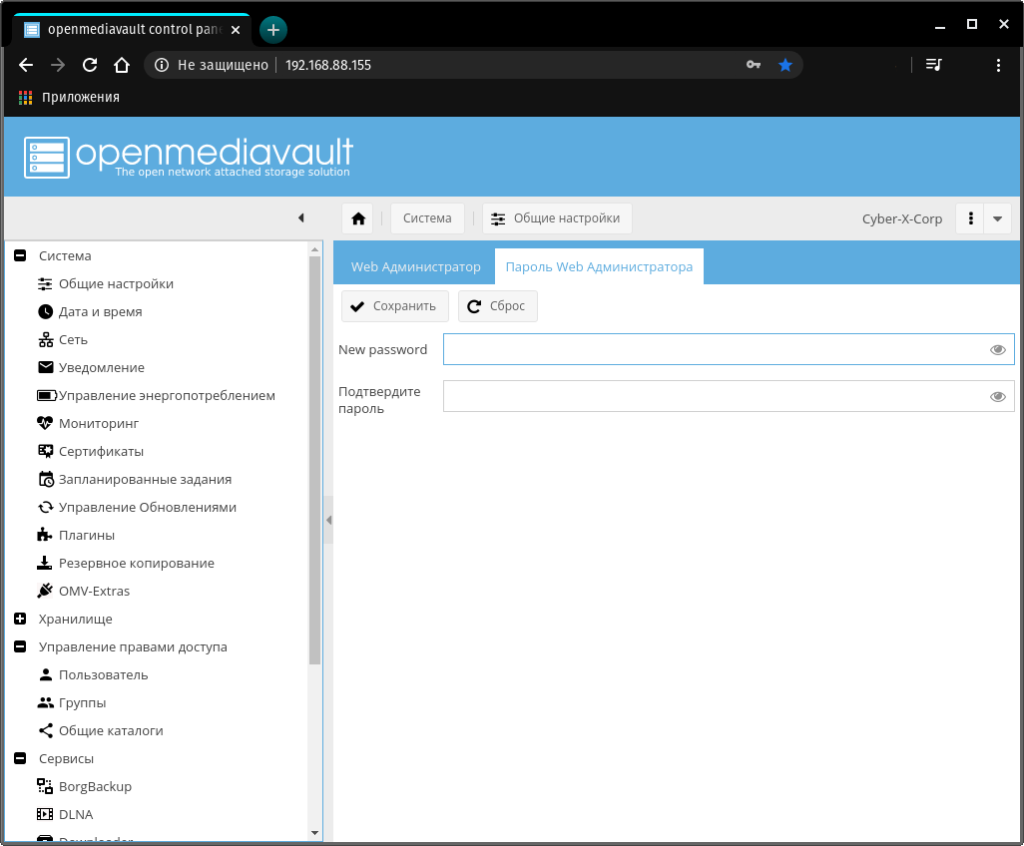Show the New password field contents

pyautogui.click(x=997, y=350)
